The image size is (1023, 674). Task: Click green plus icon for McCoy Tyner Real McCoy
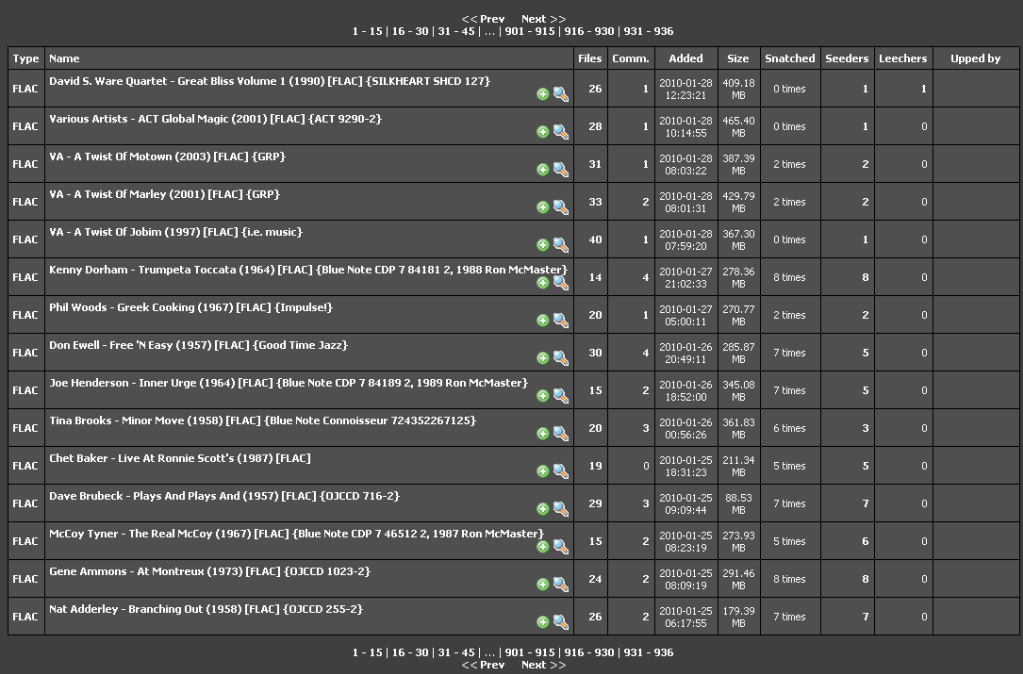(x=542, y=547)
